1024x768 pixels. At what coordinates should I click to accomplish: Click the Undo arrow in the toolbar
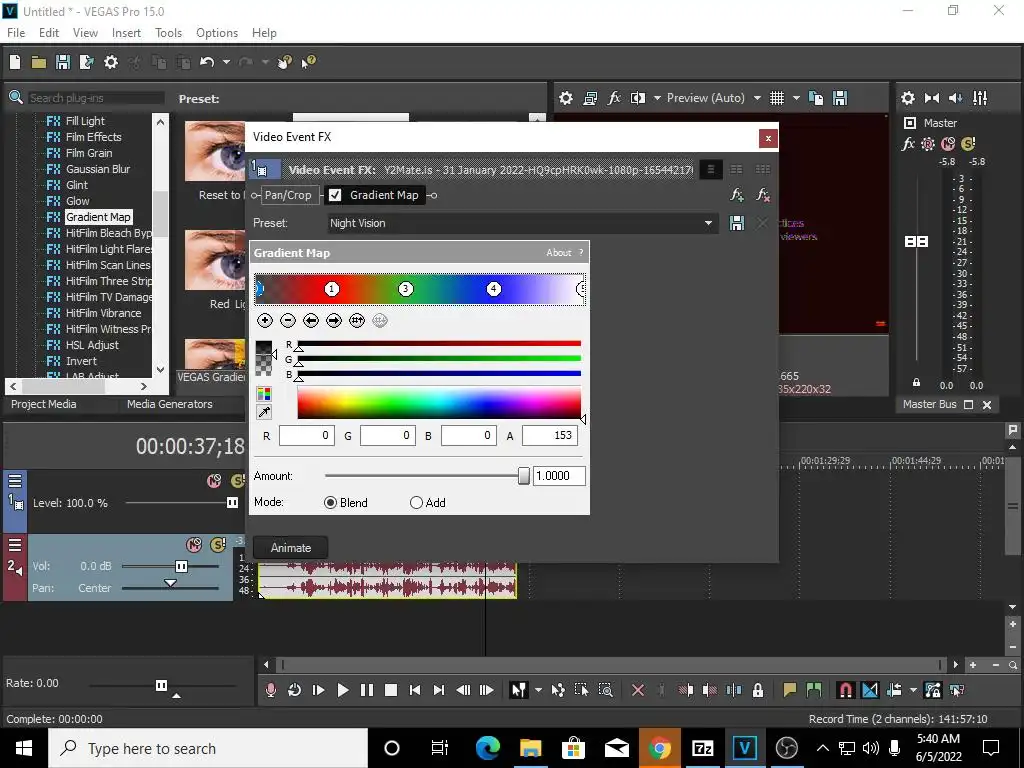[207, 62]
